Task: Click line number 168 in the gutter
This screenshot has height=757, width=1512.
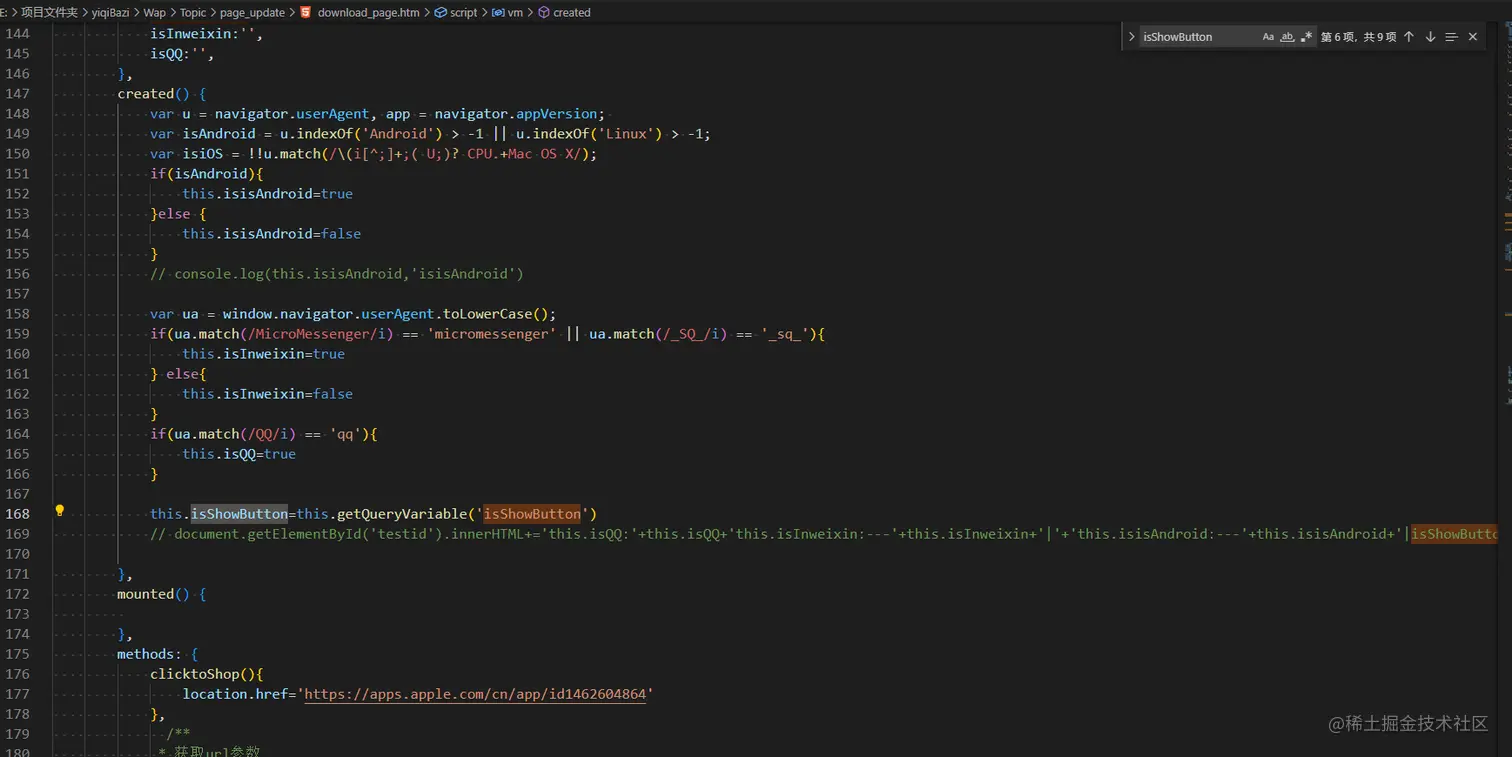Action: pyautogui.click(x=18, y=514)
